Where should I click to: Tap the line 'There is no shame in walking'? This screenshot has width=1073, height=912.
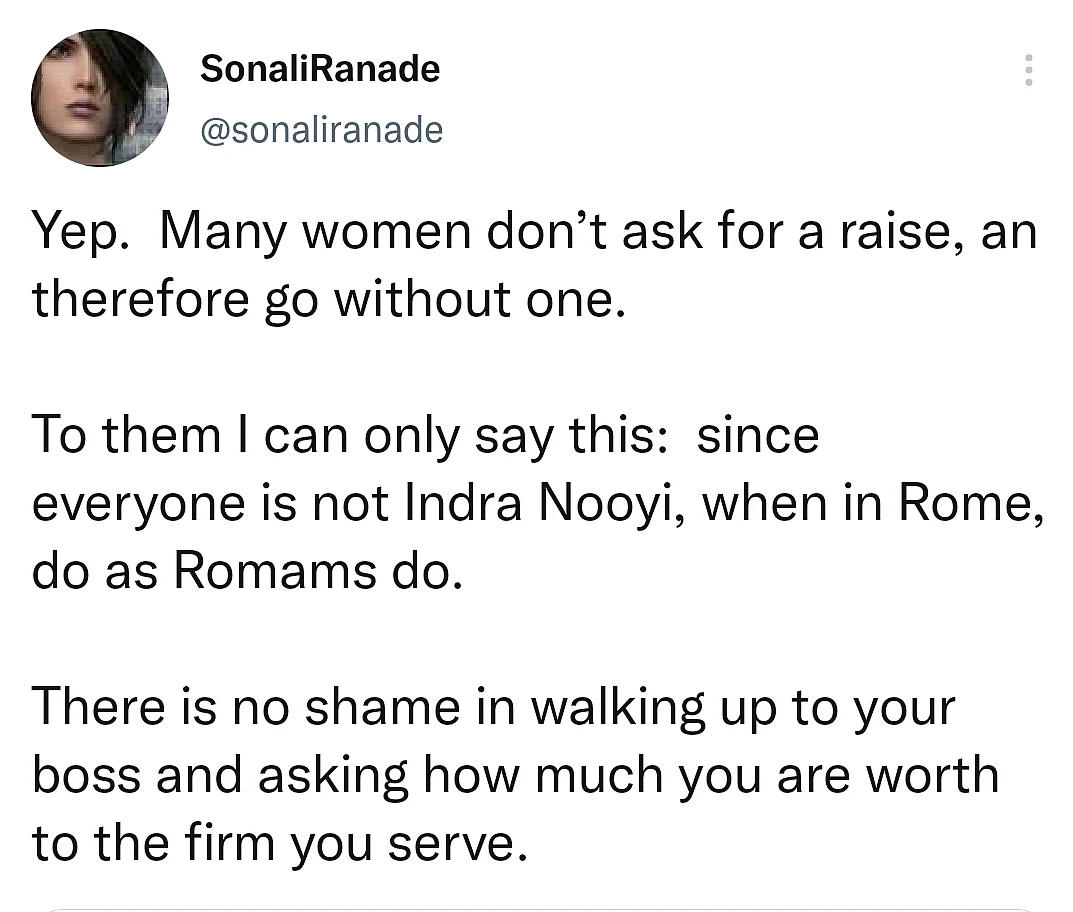(493, 707)
